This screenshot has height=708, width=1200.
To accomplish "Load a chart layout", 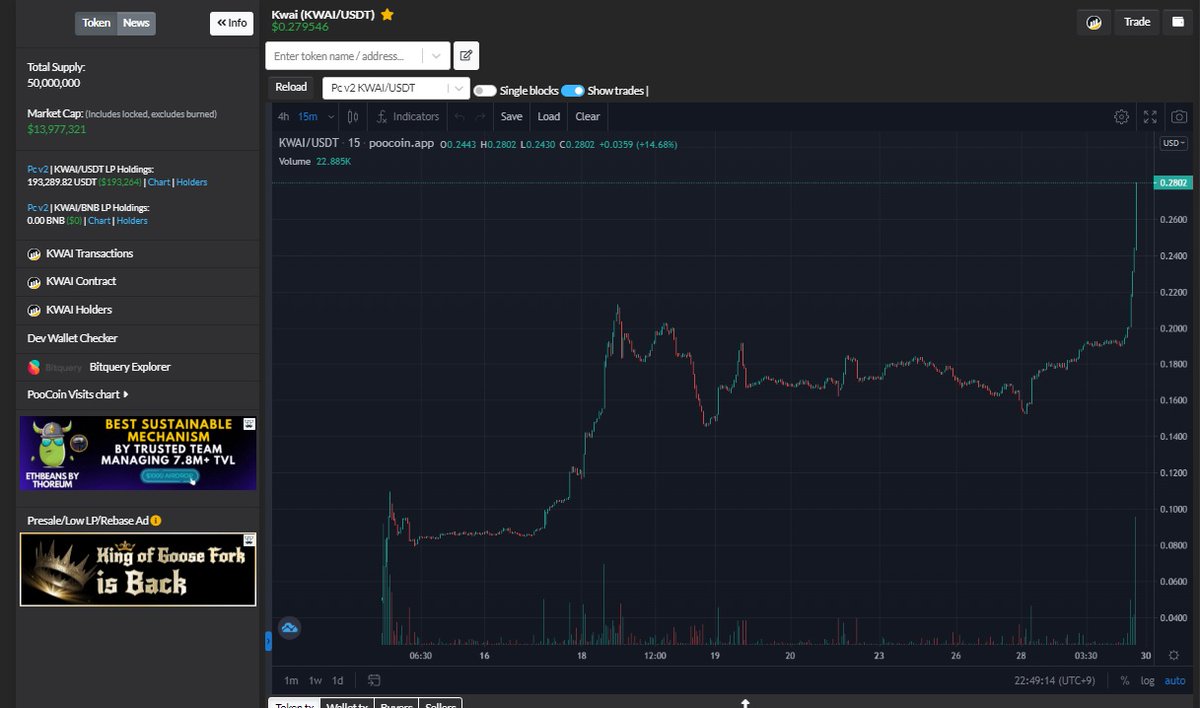I will point(549,116).
